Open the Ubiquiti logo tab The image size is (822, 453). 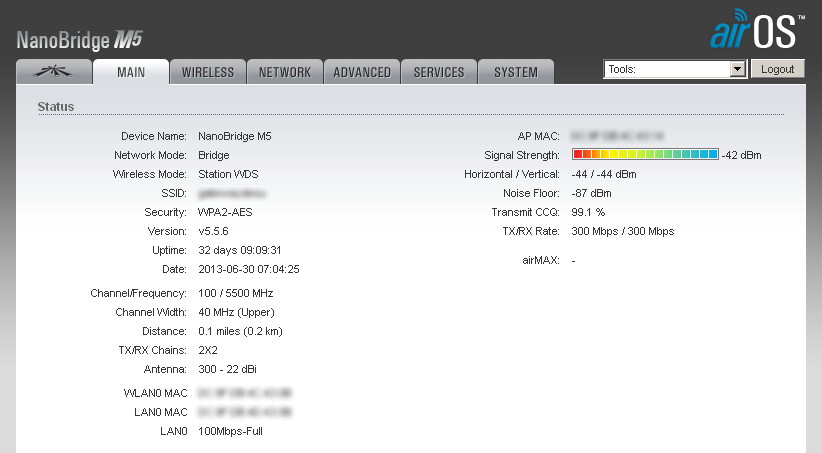pyautogui.click(x=52, y=72)
